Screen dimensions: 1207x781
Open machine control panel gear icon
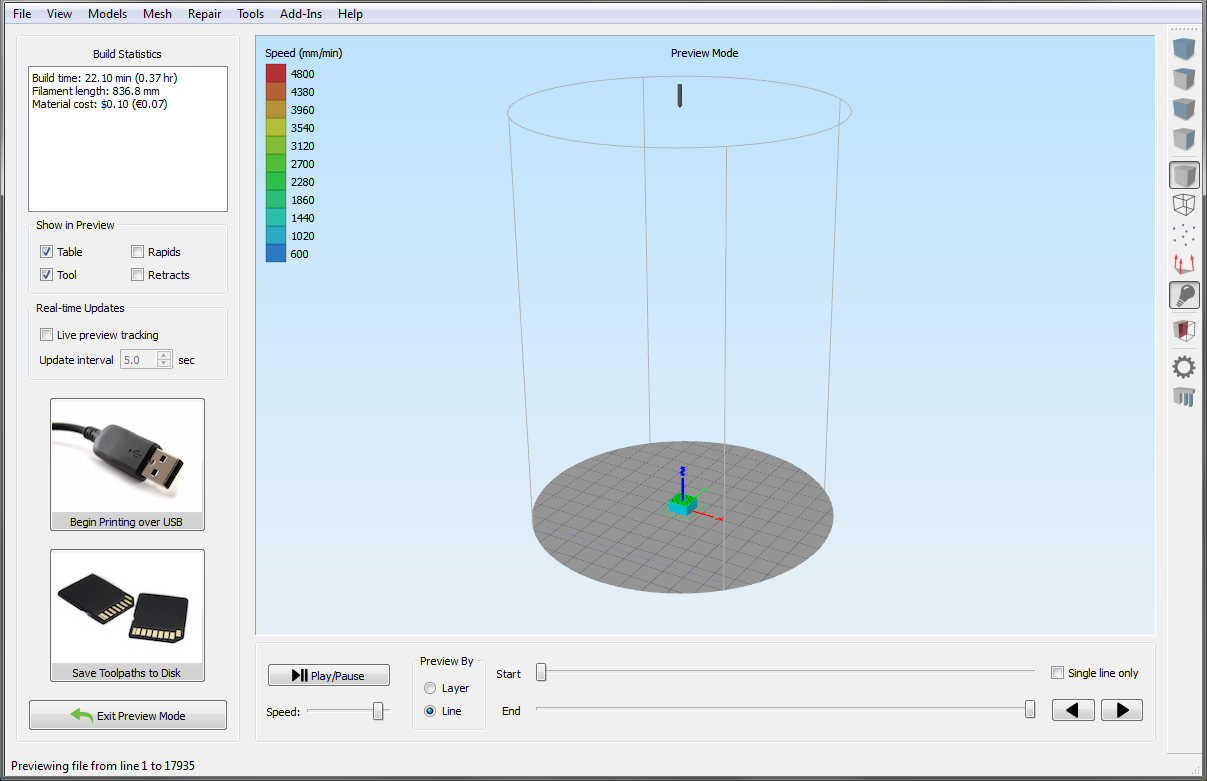pyautogui.click(x=1184, y=367)
